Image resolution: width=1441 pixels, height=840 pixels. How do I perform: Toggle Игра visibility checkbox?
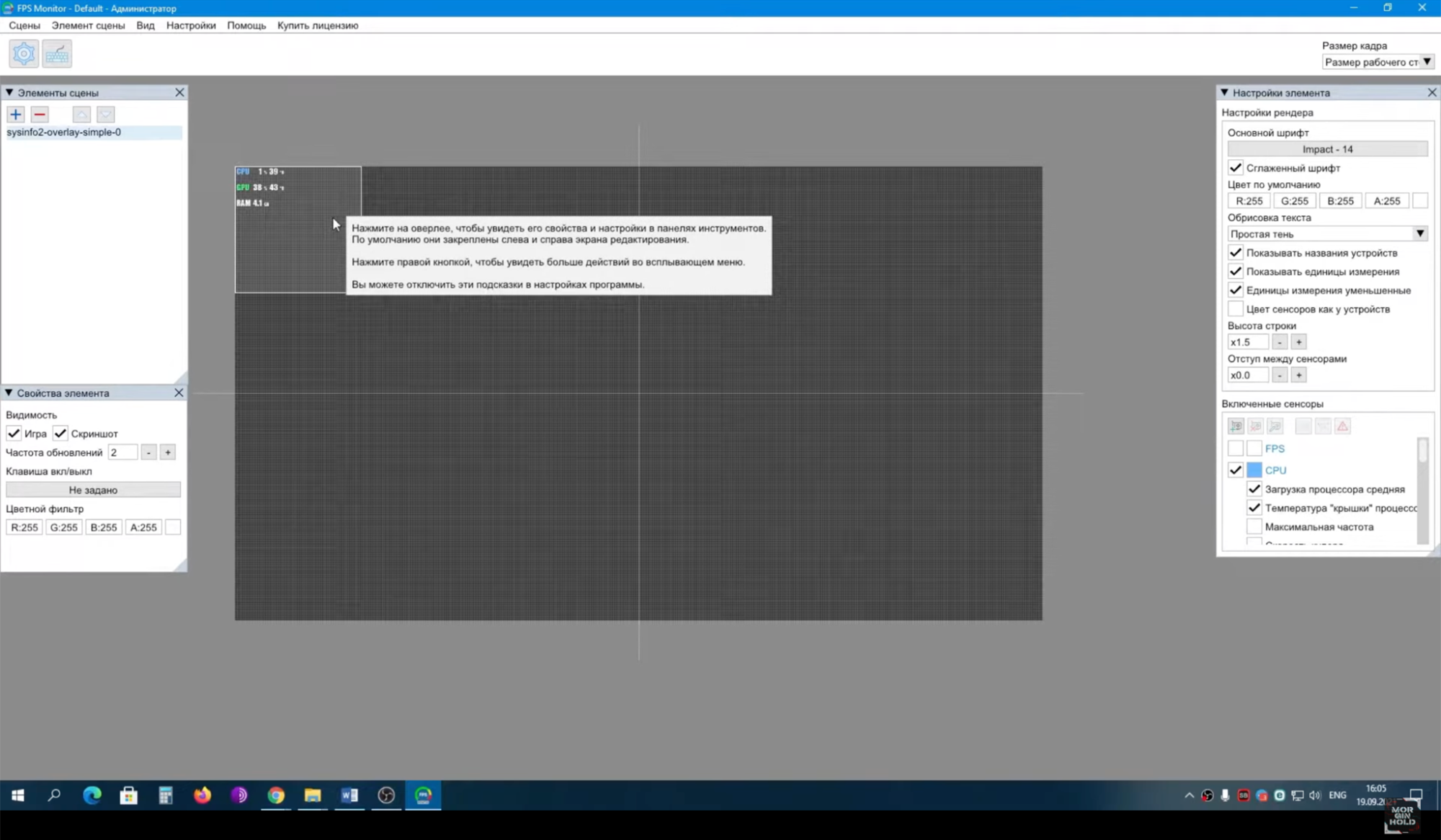click(x=14, y=433)
